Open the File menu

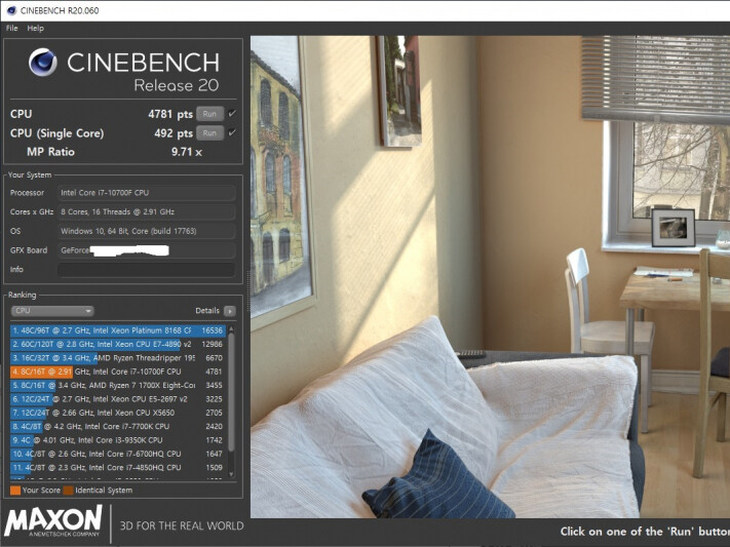point(12,28)
